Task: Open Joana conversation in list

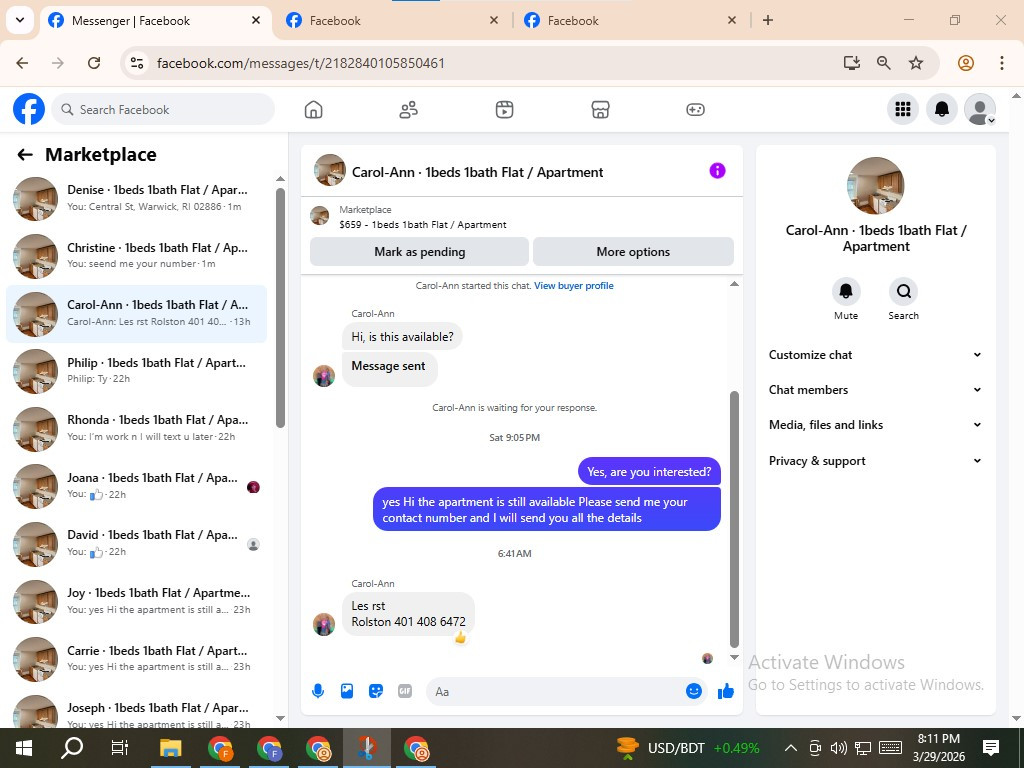Action: pyautogui.click(x=136, y=486)
